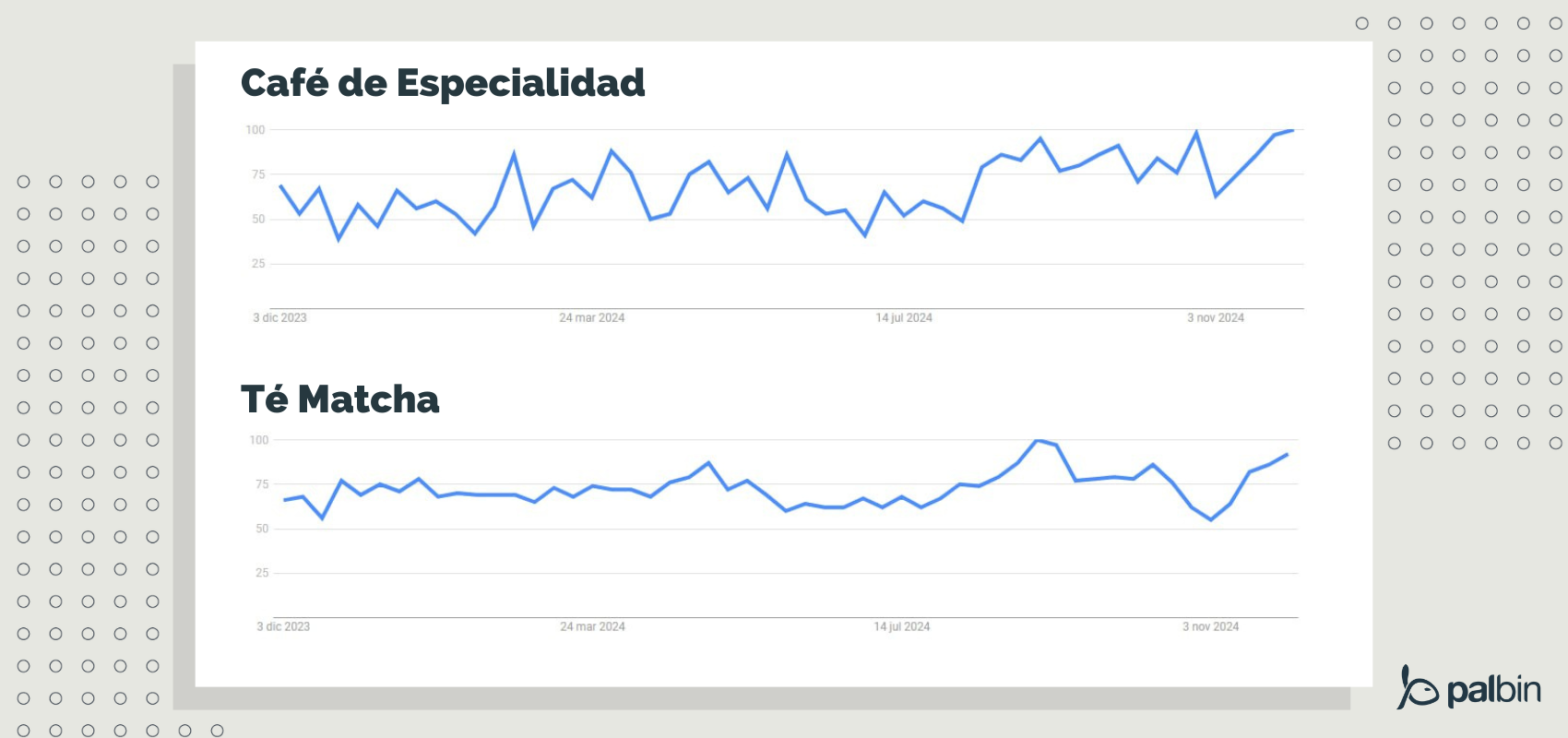Click the 100 axis label on Café de Especialidad chart

(255, 130)
